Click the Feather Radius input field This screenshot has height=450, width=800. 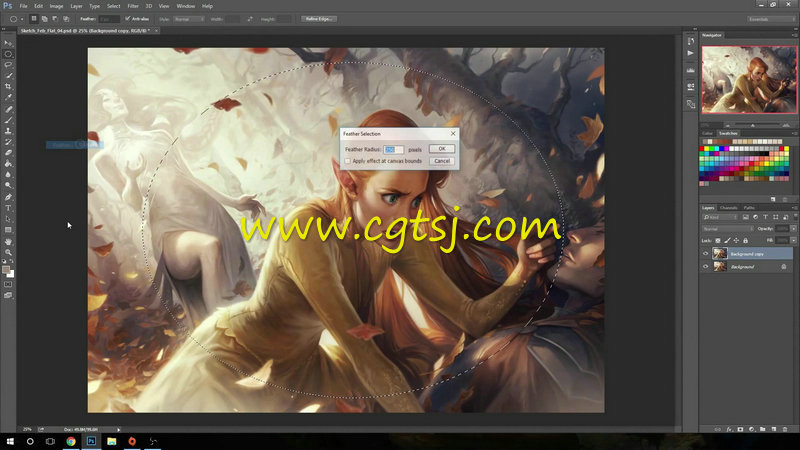click(x=393, y=149)
